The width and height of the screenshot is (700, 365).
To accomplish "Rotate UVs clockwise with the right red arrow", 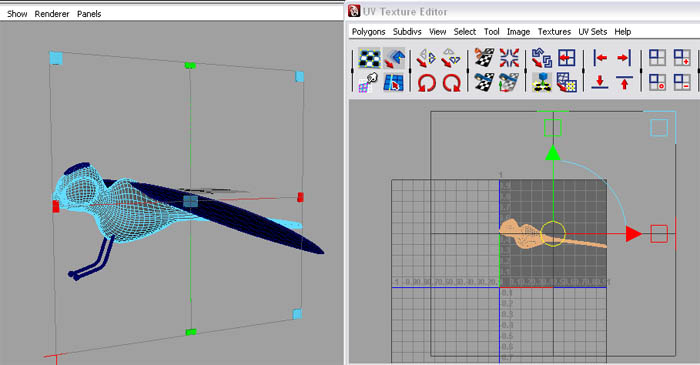I will pos(451,83).
